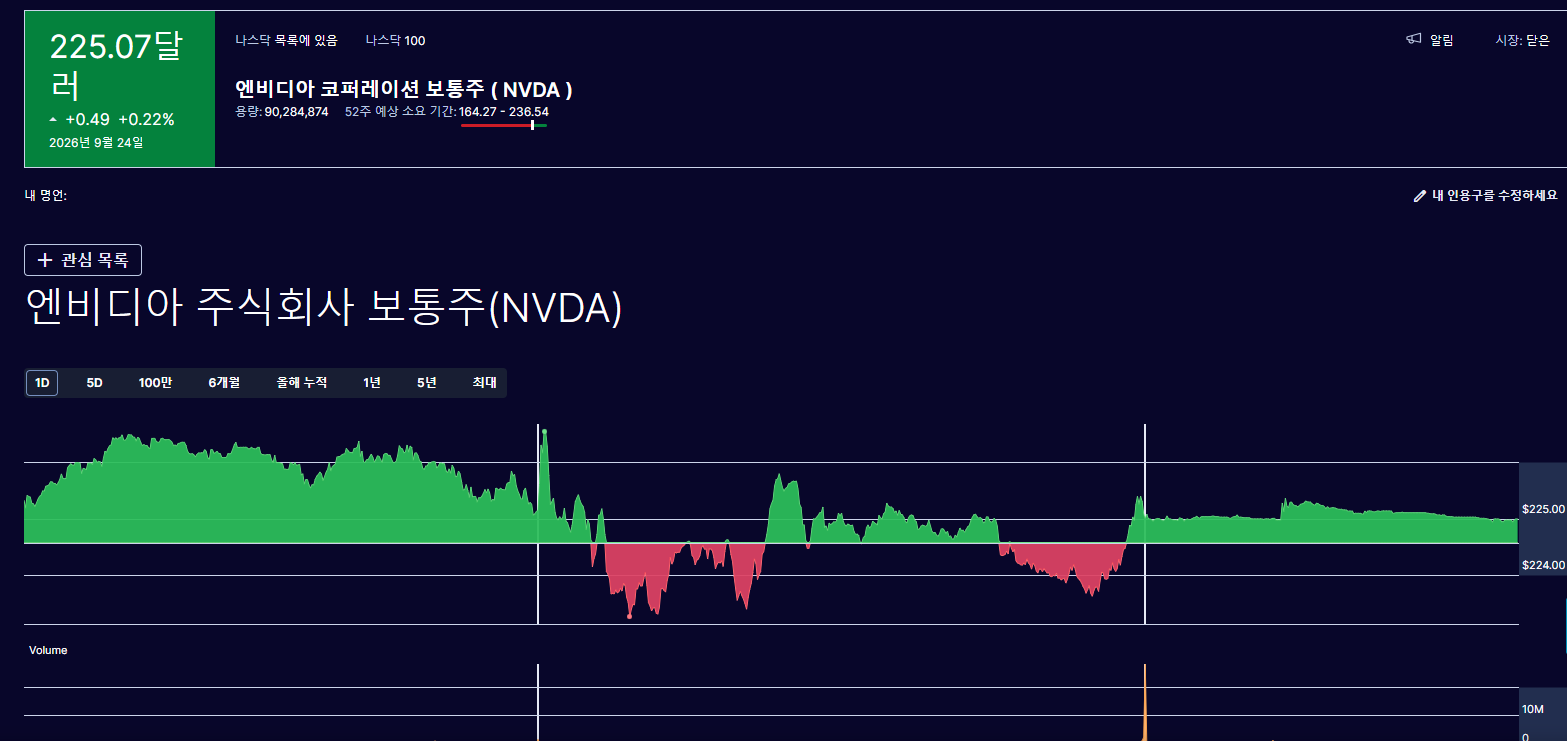Viewport: 1567px width, 745px height.
Task: Click the pencil edit quote icon
Action: pyautogui.click(x=1419, y=196)
